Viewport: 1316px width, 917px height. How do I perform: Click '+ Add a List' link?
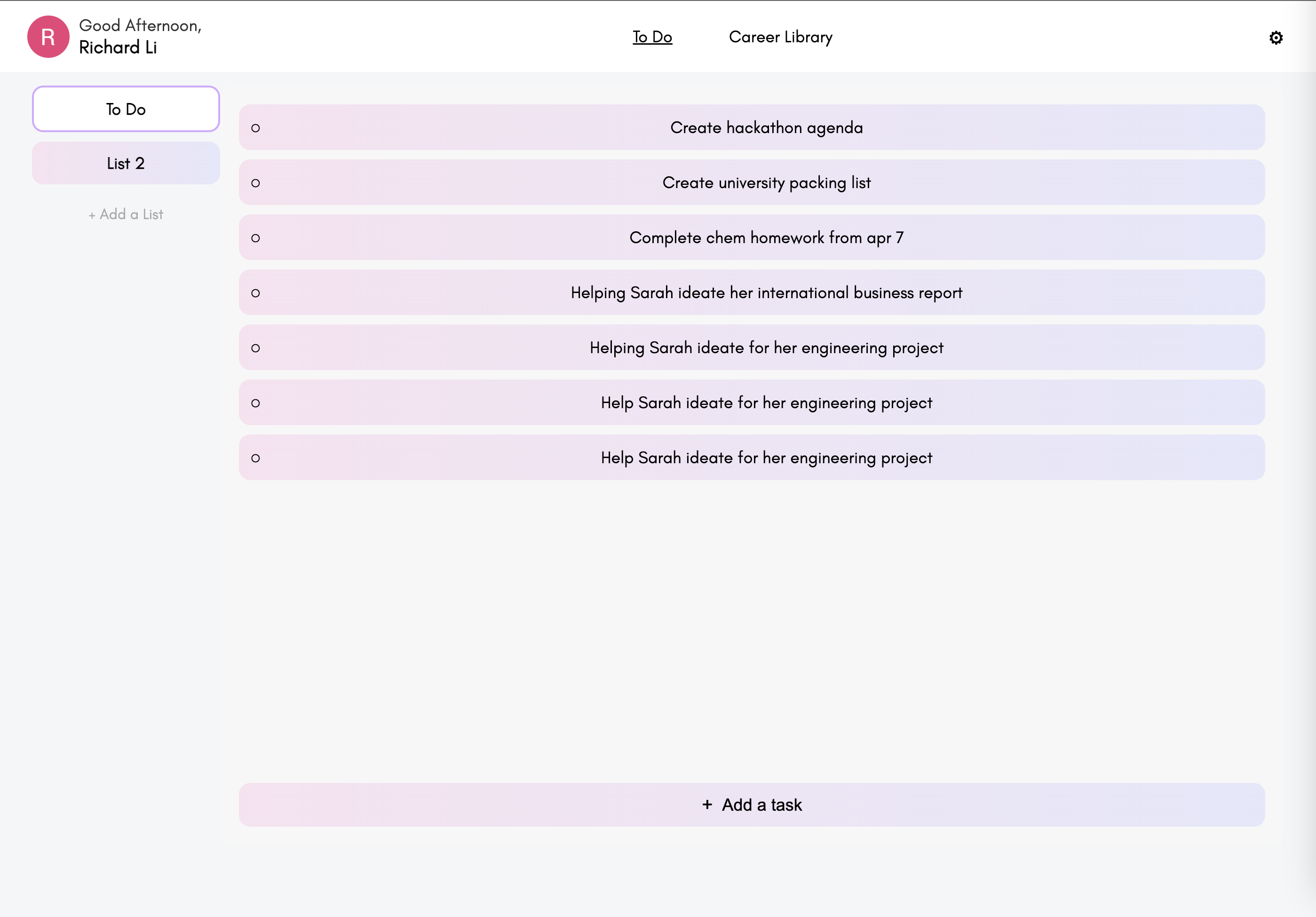(x=126, y=214)
